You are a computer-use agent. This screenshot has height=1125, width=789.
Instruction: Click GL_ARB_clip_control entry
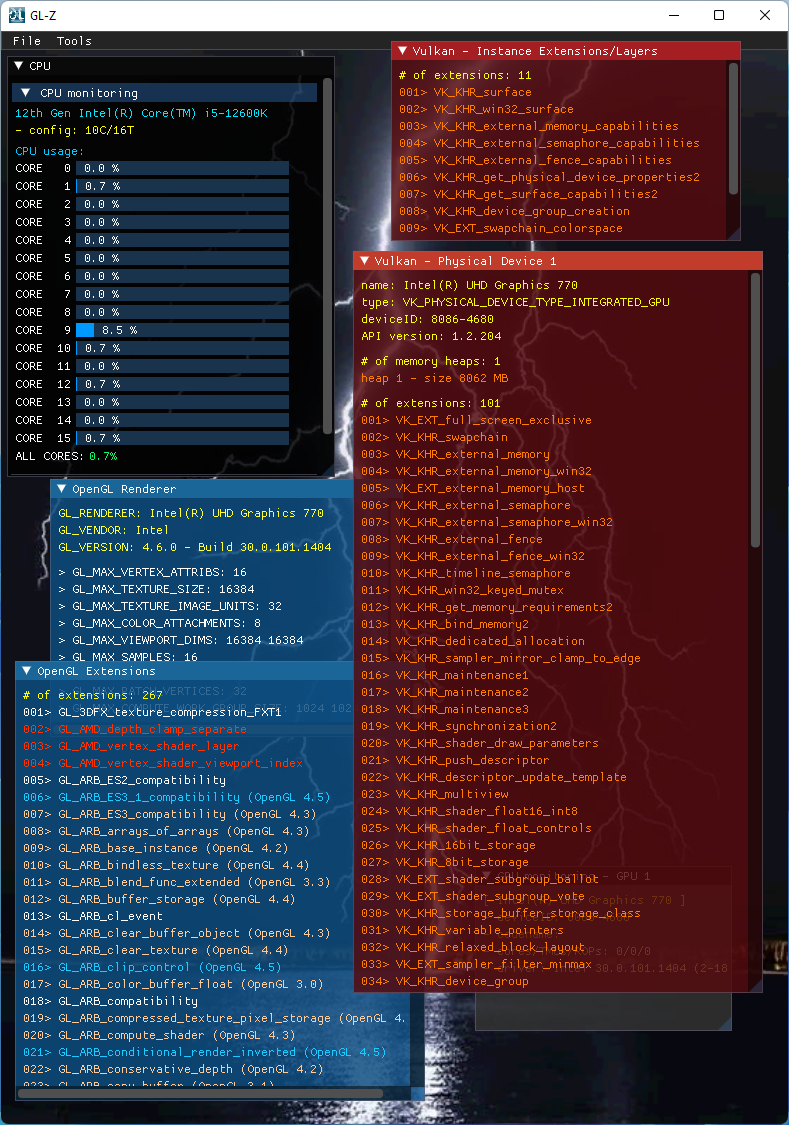152,967
